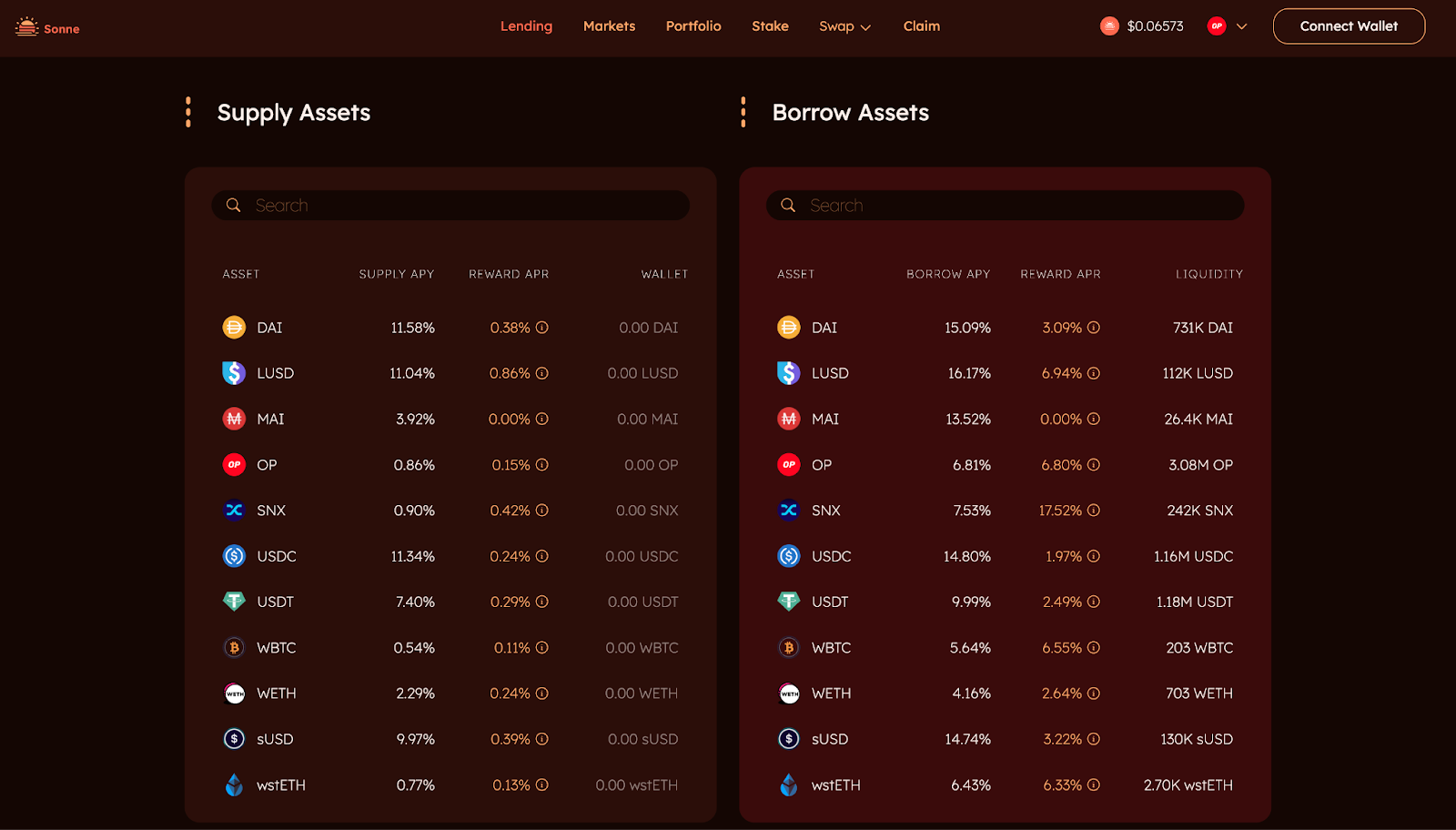Select USDC icon in Borrow Assets
Screen dimensions: 1456x830
pos(789,556)
